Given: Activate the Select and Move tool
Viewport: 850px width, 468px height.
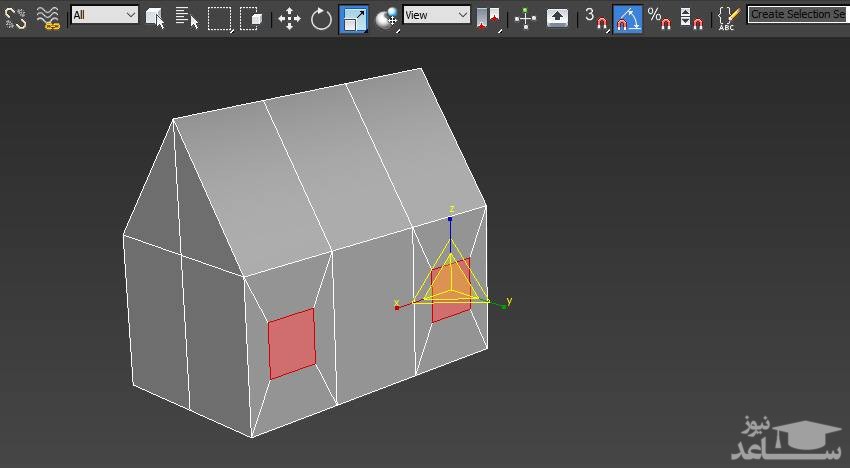Looking at the screenshot, I should point(289,18).
